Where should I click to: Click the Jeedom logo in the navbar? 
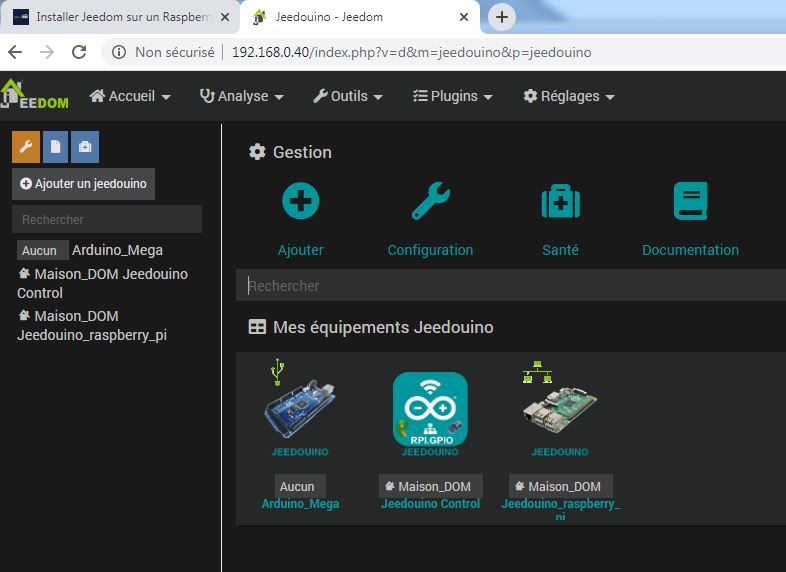point(34,94)
